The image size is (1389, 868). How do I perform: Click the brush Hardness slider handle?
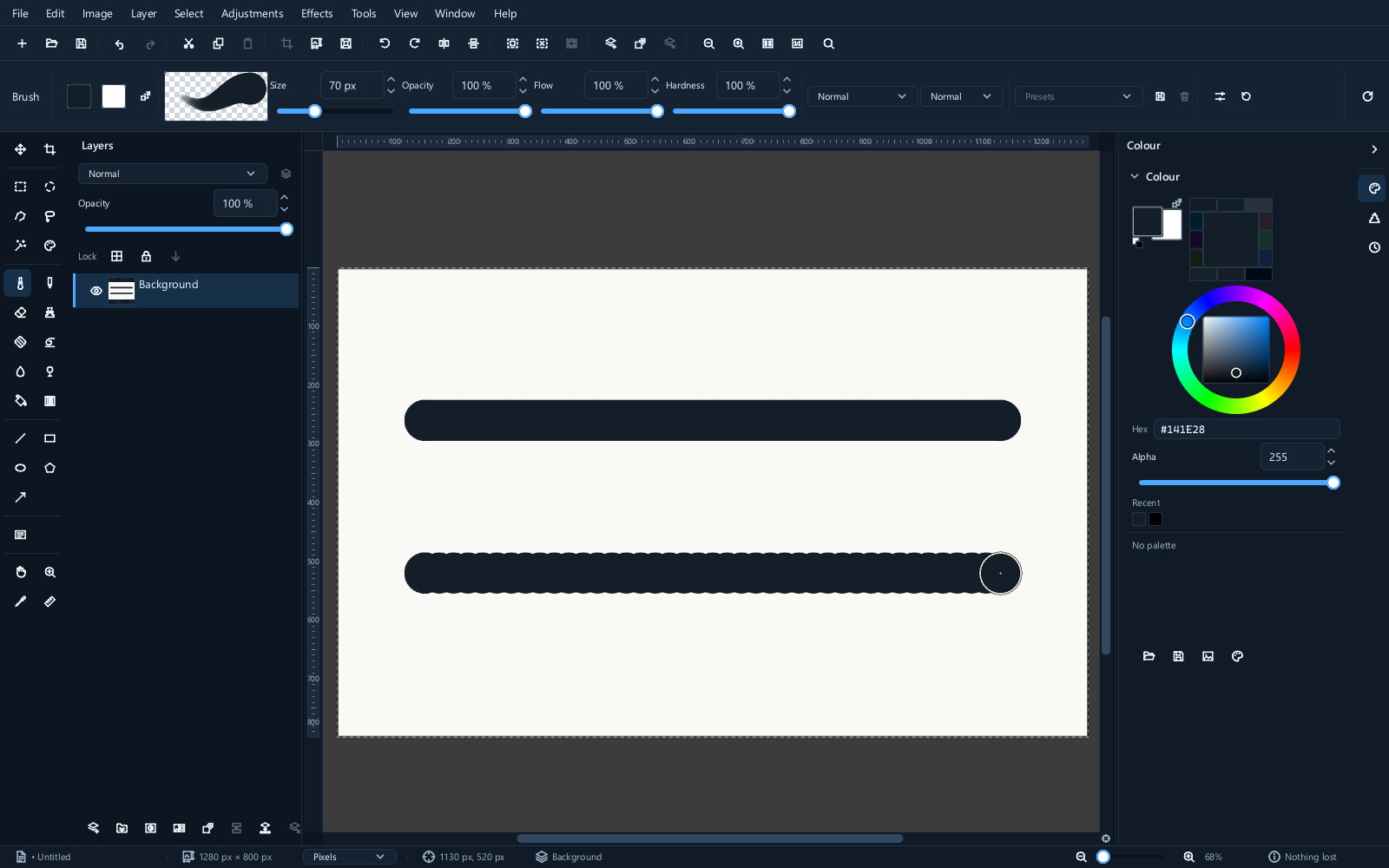point(789,111)
